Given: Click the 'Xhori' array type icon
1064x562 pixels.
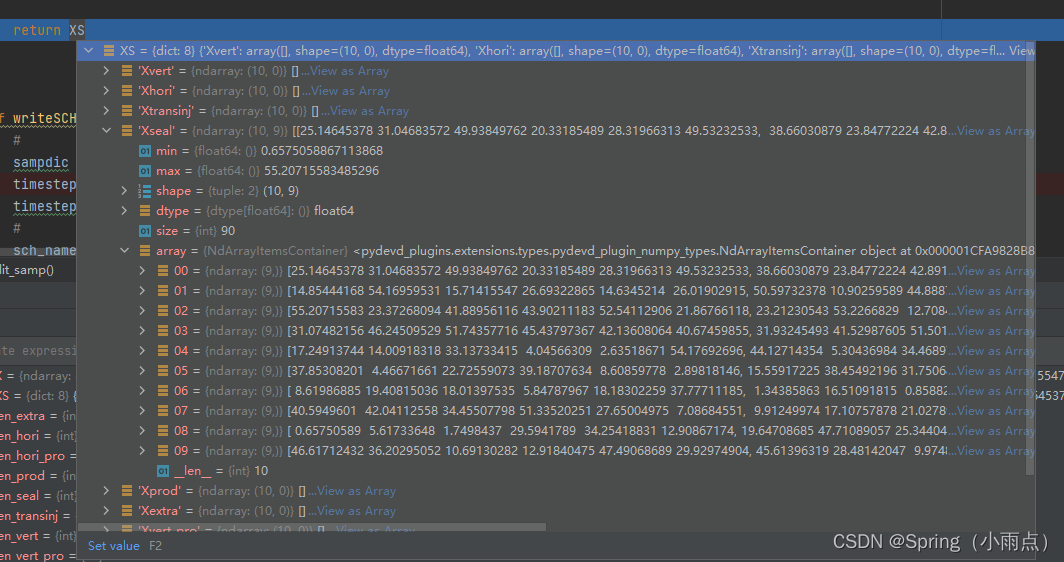Looking at the screenshot, I should tap(127, 90).
